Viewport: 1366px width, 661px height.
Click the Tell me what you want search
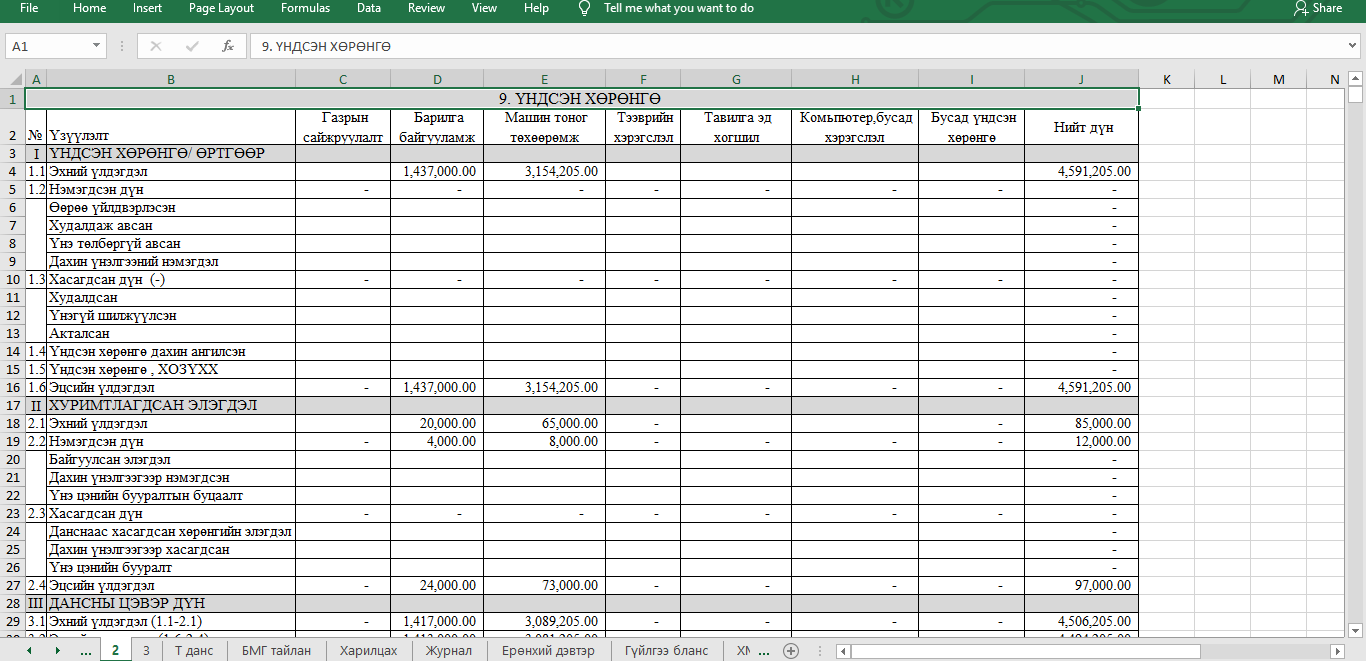coord(678,8)
